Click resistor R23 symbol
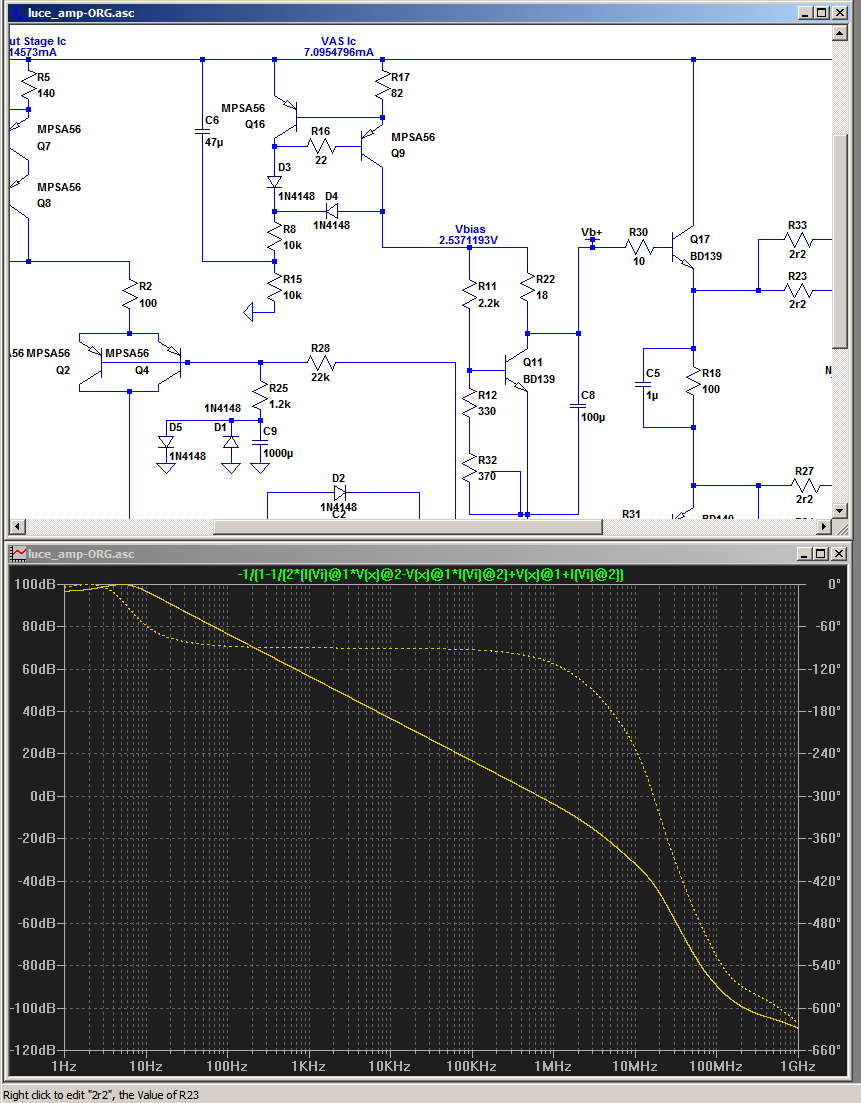Image resolution: width=861 pixels, height=1103 pixels. pos(798,291)
